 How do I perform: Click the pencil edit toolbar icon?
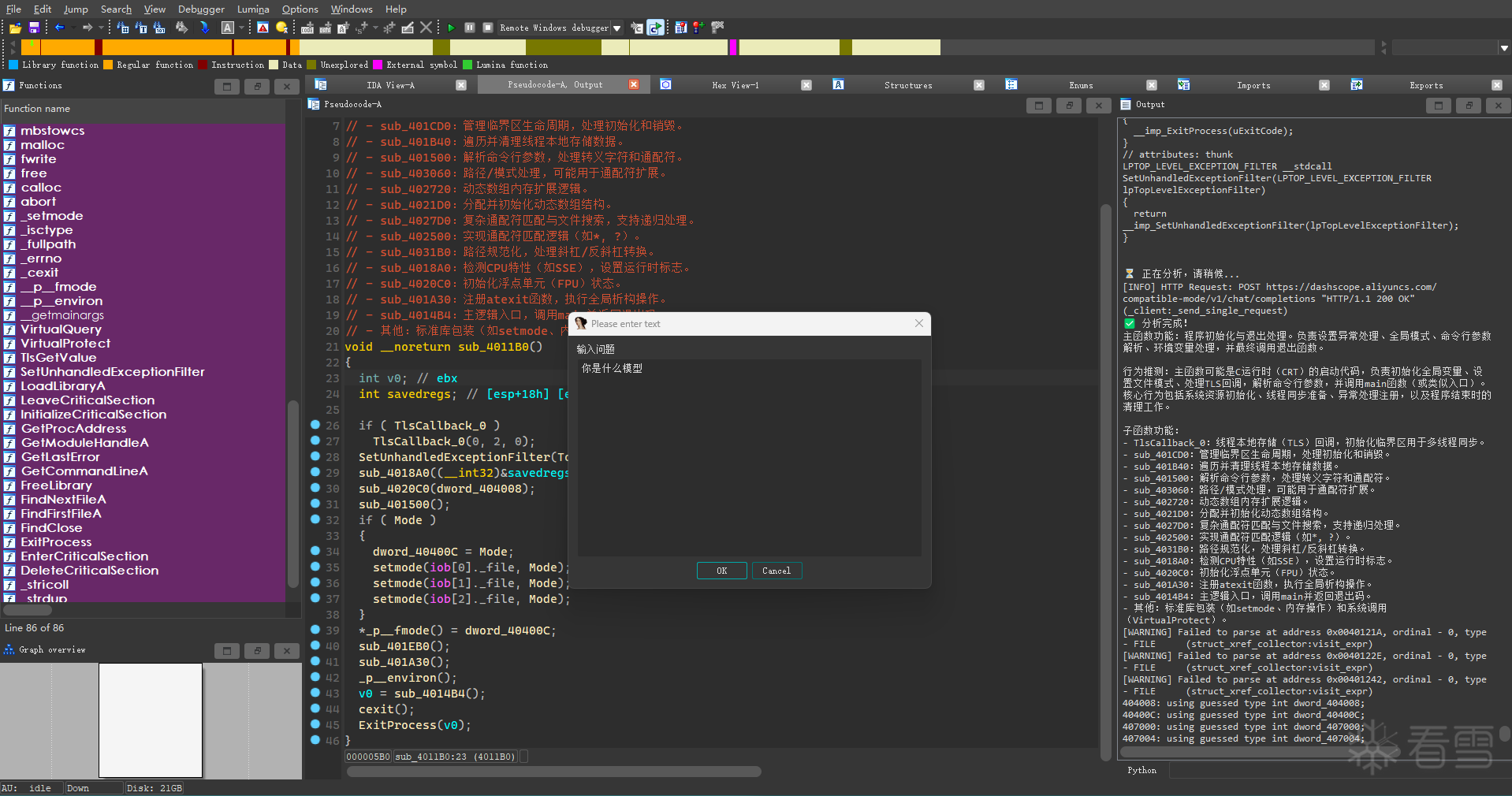[x=408, y=28]
